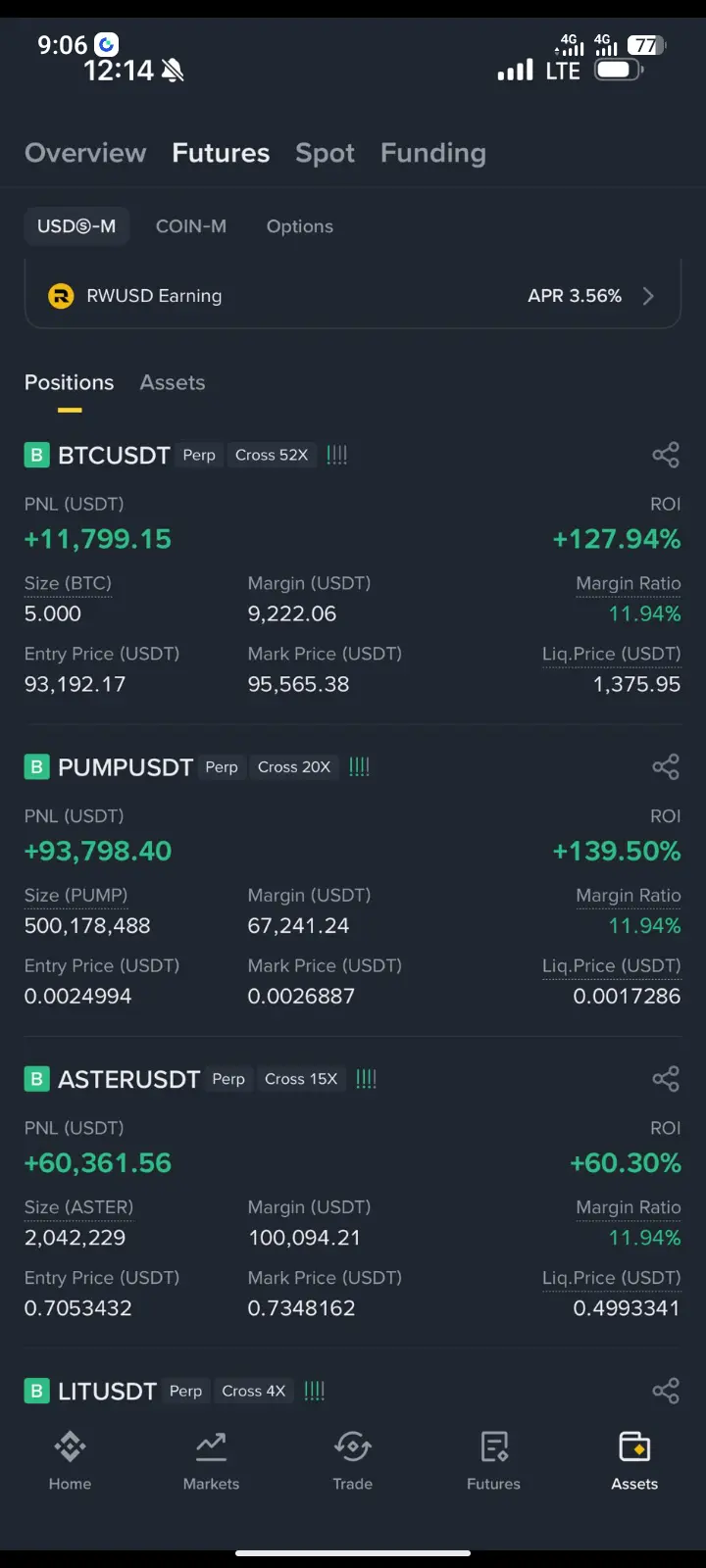This screenshot has height=1568, width=706.
Task: Tap BTCUSDT ADL indicator bars
Action: tap(337, 455)
